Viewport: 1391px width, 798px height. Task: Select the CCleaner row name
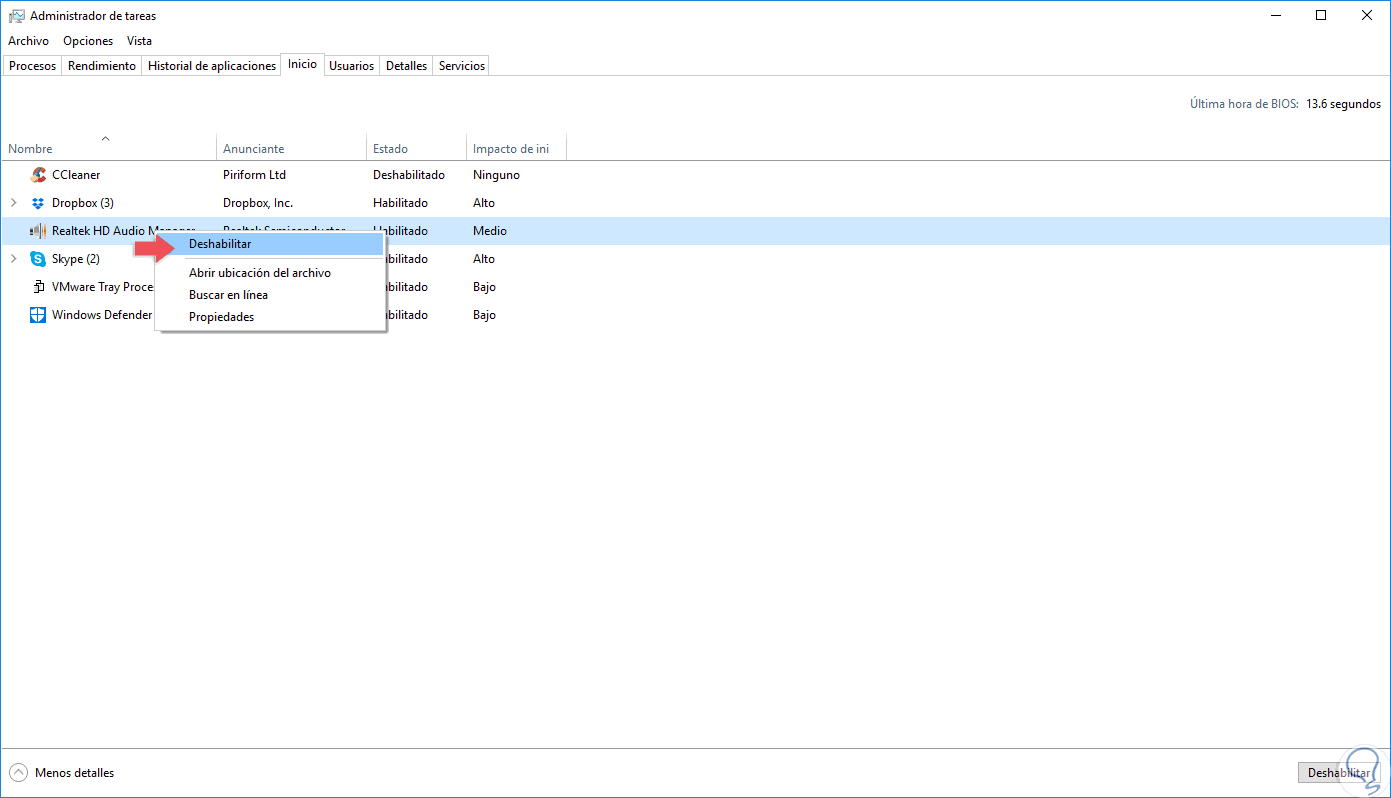(76, 175)
